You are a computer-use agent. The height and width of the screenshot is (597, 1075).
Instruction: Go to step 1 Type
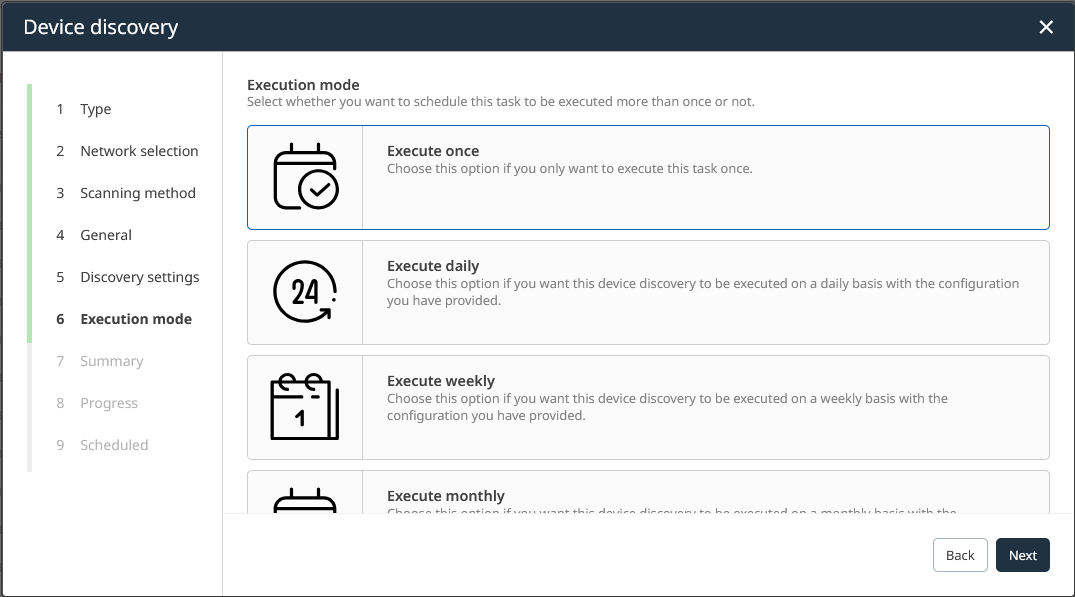(96, 109)
